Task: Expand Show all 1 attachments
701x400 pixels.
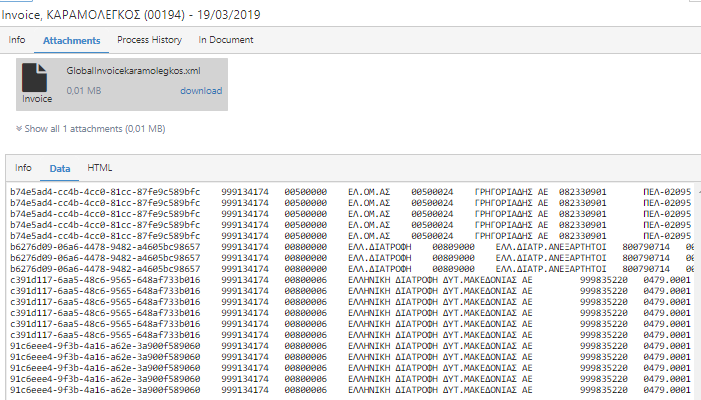Action: click(91, 129)
